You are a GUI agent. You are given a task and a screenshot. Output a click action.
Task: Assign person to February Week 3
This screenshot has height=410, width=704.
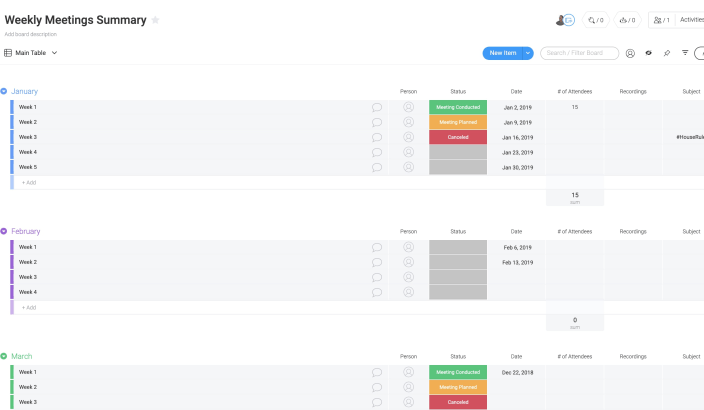tap(409, 277)
